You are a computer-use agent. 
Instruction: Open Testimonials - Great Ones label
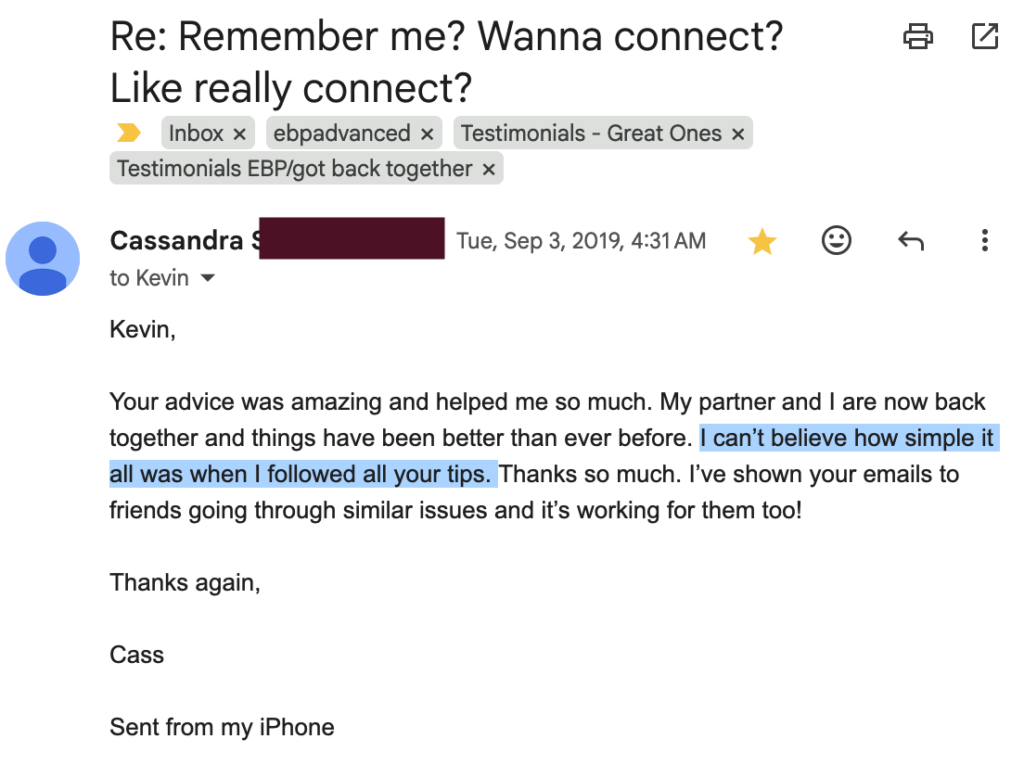coord(591,133)
